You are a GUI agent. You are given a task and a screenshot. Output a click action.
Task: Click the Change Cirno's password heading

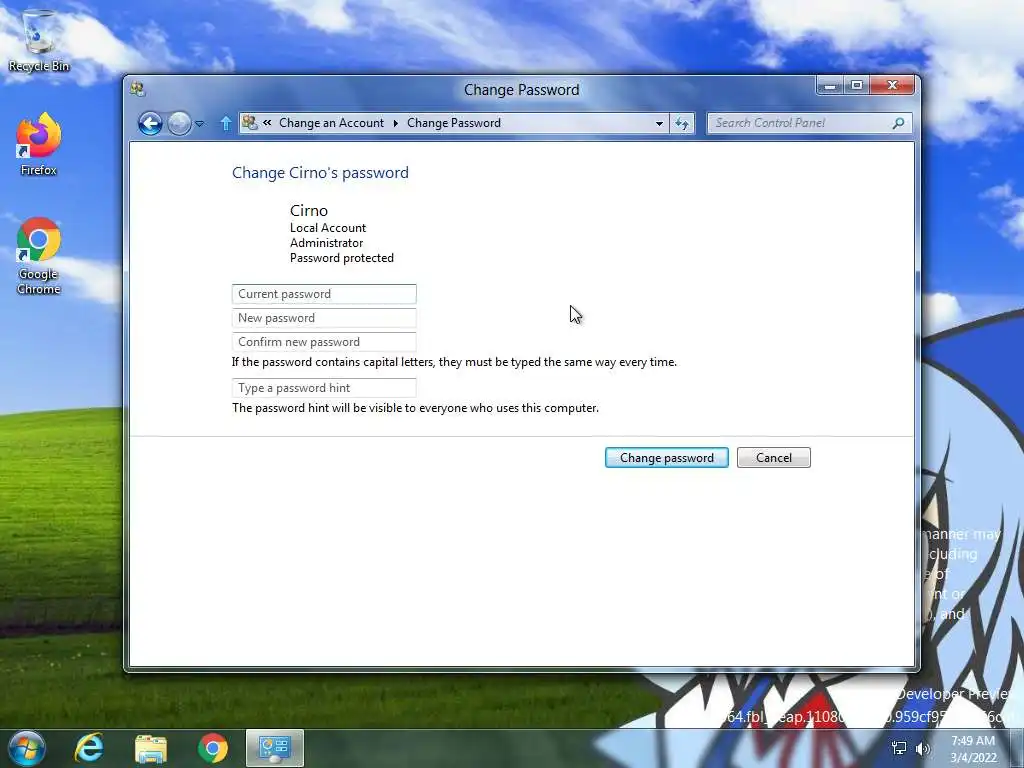pyautogui.click(x=320, y=172)
